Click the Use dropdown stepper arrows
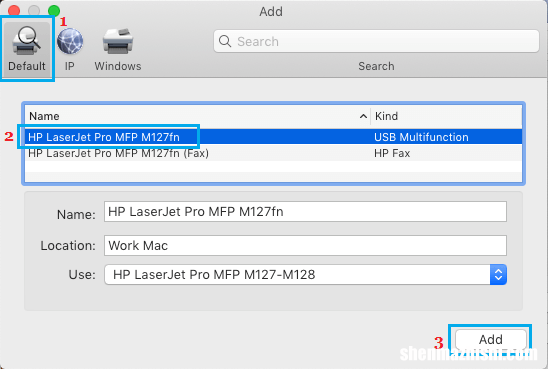Viewport: 548px width, 369px height. (x=498, y=274)
